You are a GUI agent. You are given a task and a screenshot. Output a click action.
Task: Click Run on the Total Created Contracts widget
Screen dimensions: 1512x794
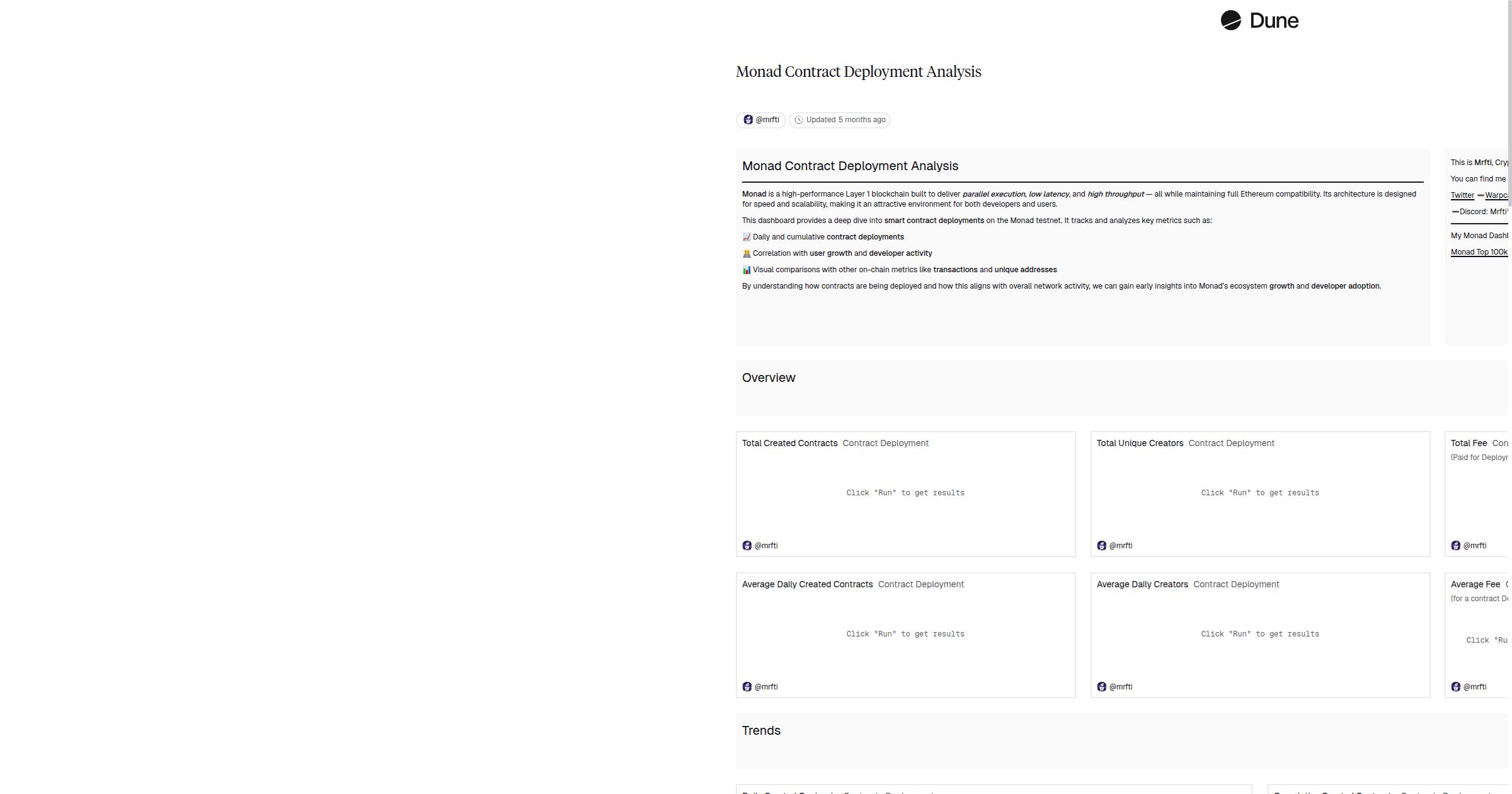tap(905, 492)
